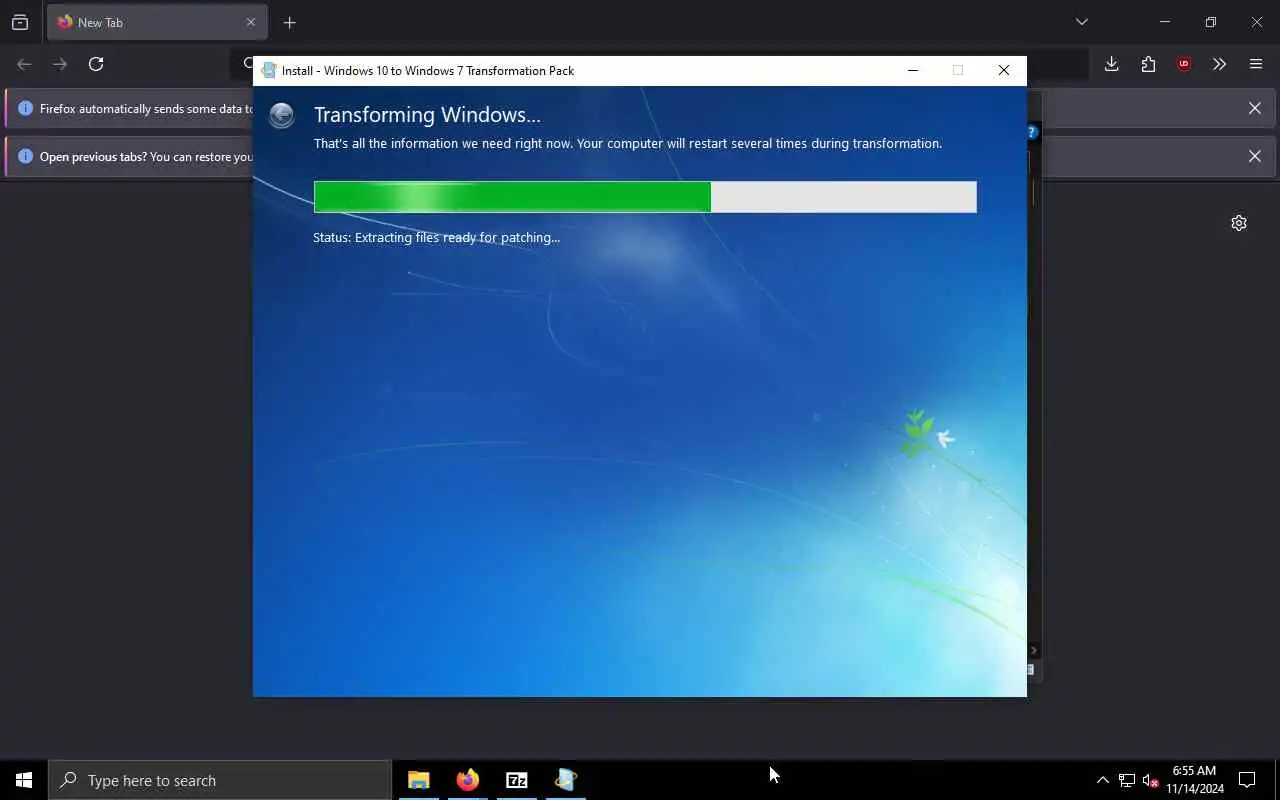1280x800 pixels.
Task: Click "Status: Extracting files ready for patching..." text
Action: pyautogui.click(x=436, y=238)
